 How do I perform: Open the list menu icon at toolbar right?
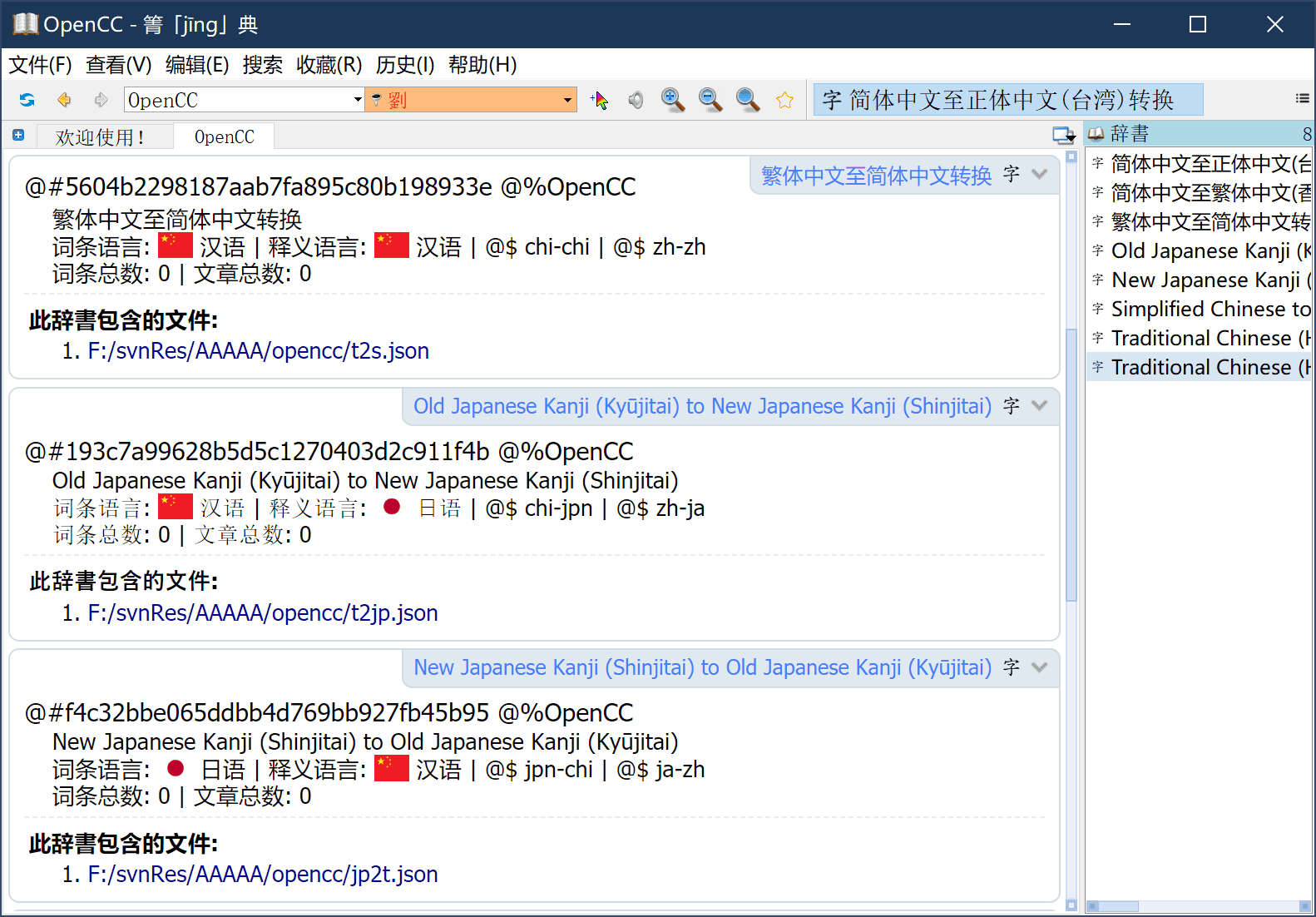1302,99
